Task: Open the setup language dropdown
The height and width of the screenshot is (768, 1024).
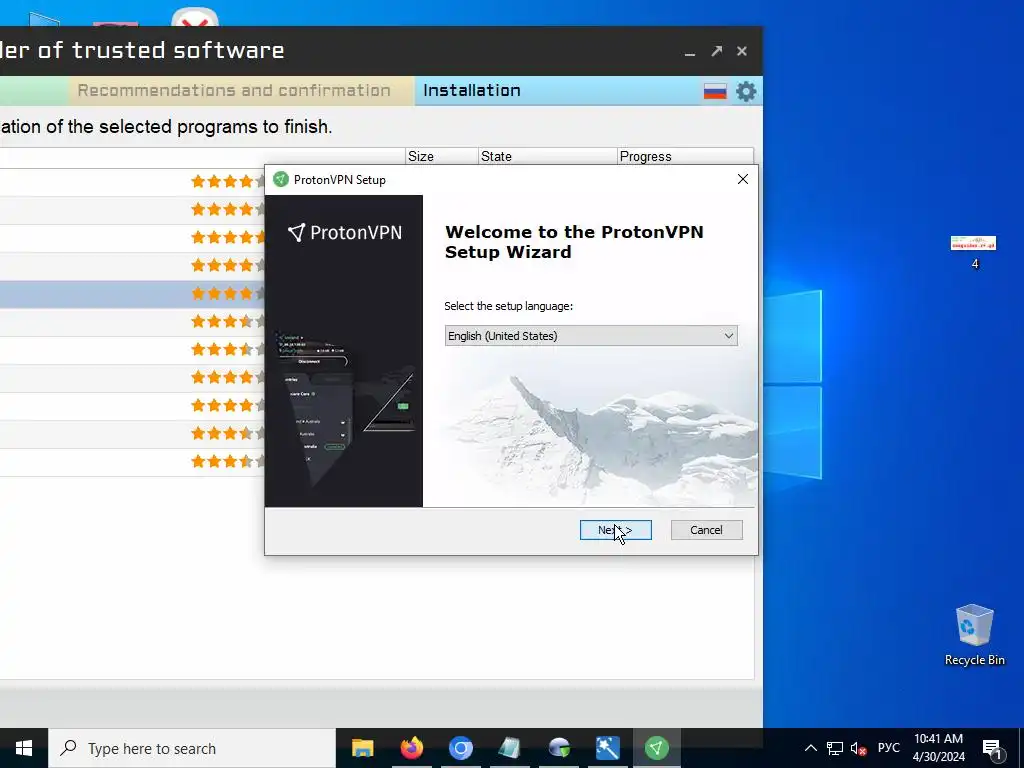Action: click(590, 336)
